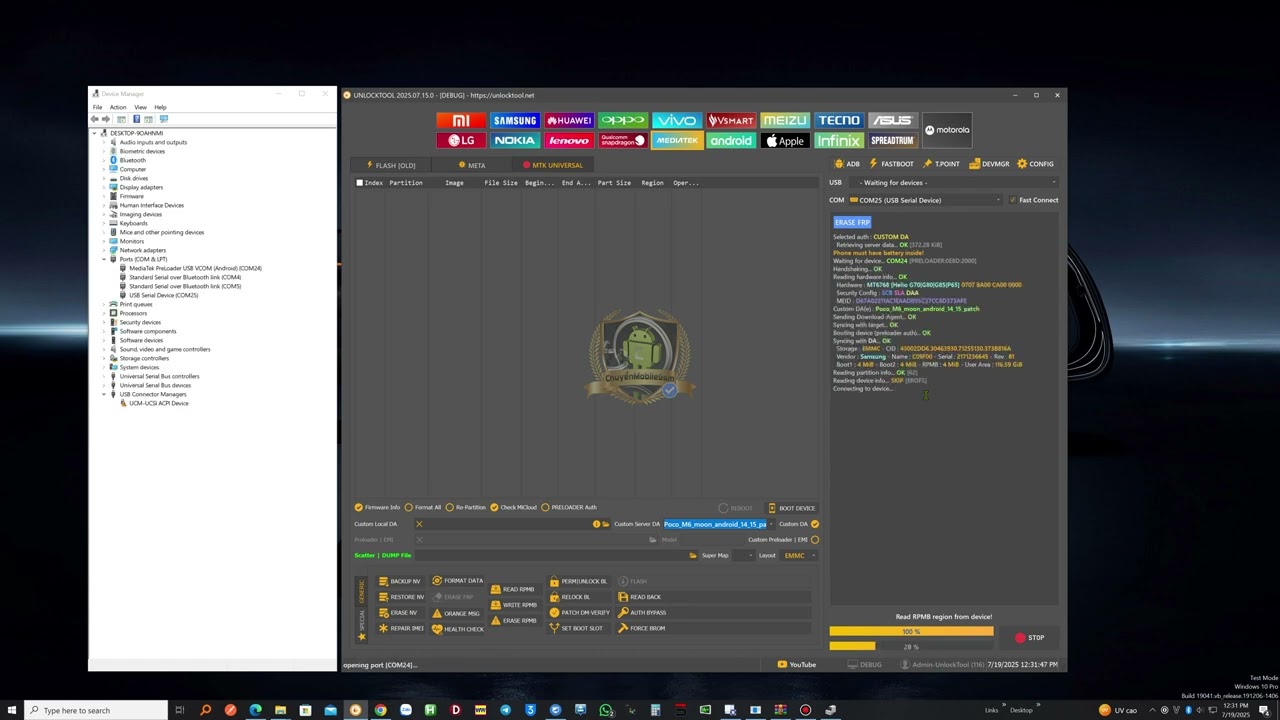The height and width of the screenshot is (720, 1280).
Task: Open the COM port dropdown
Action: [925, 200]
